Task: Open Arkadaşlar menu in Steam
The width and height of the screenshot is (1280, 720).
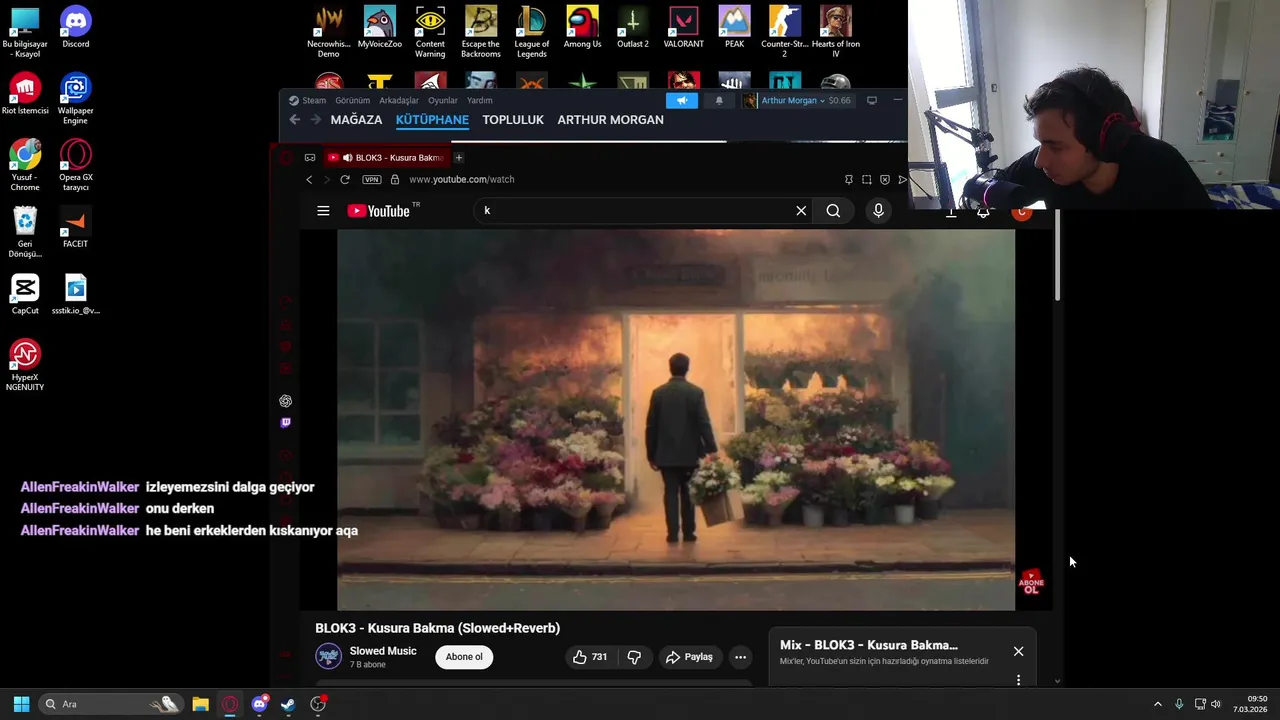Action: [398, 100]
